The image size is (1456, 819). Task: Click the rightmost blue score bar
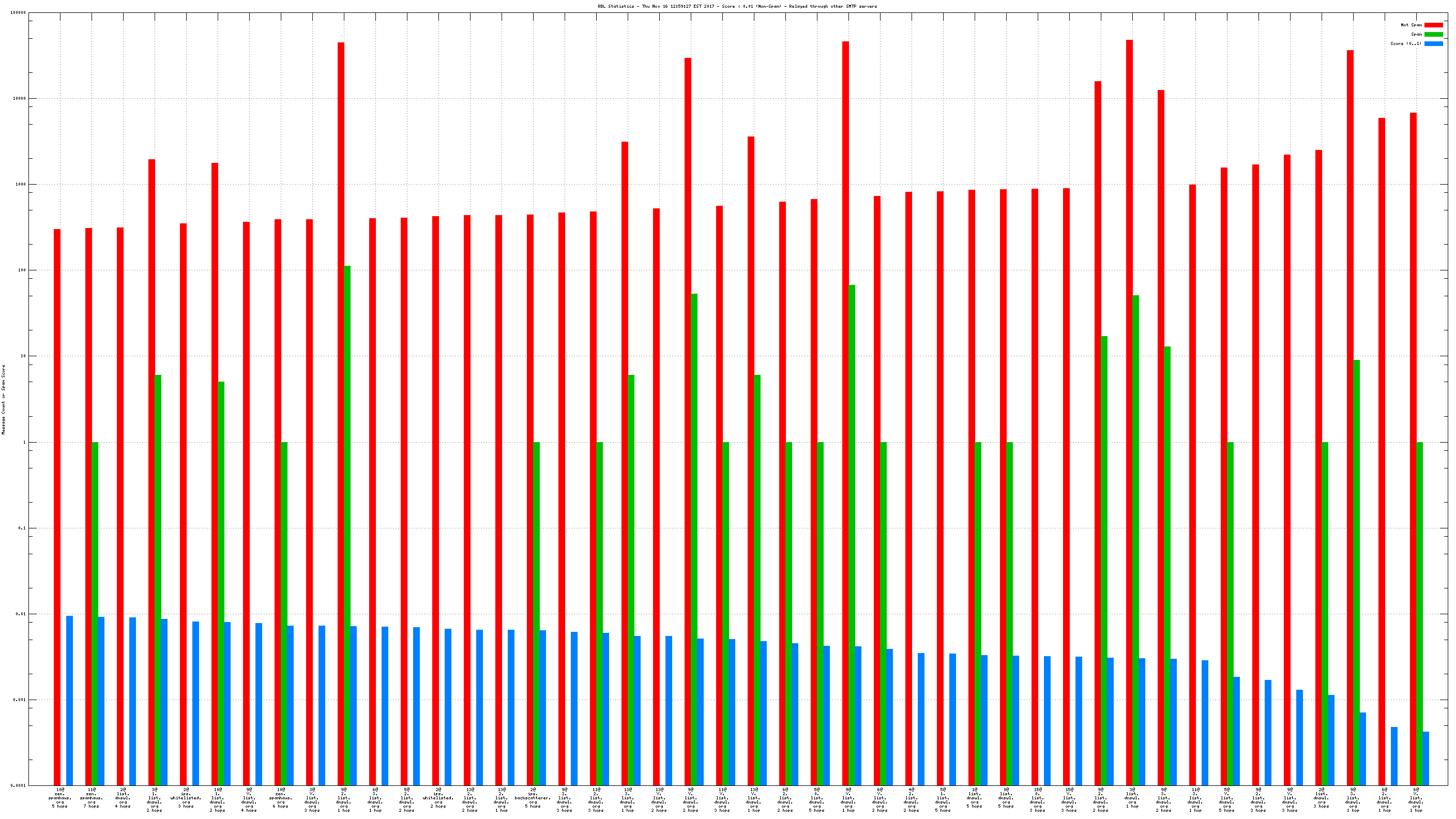pyautogui.click(x=1425, y=758)
